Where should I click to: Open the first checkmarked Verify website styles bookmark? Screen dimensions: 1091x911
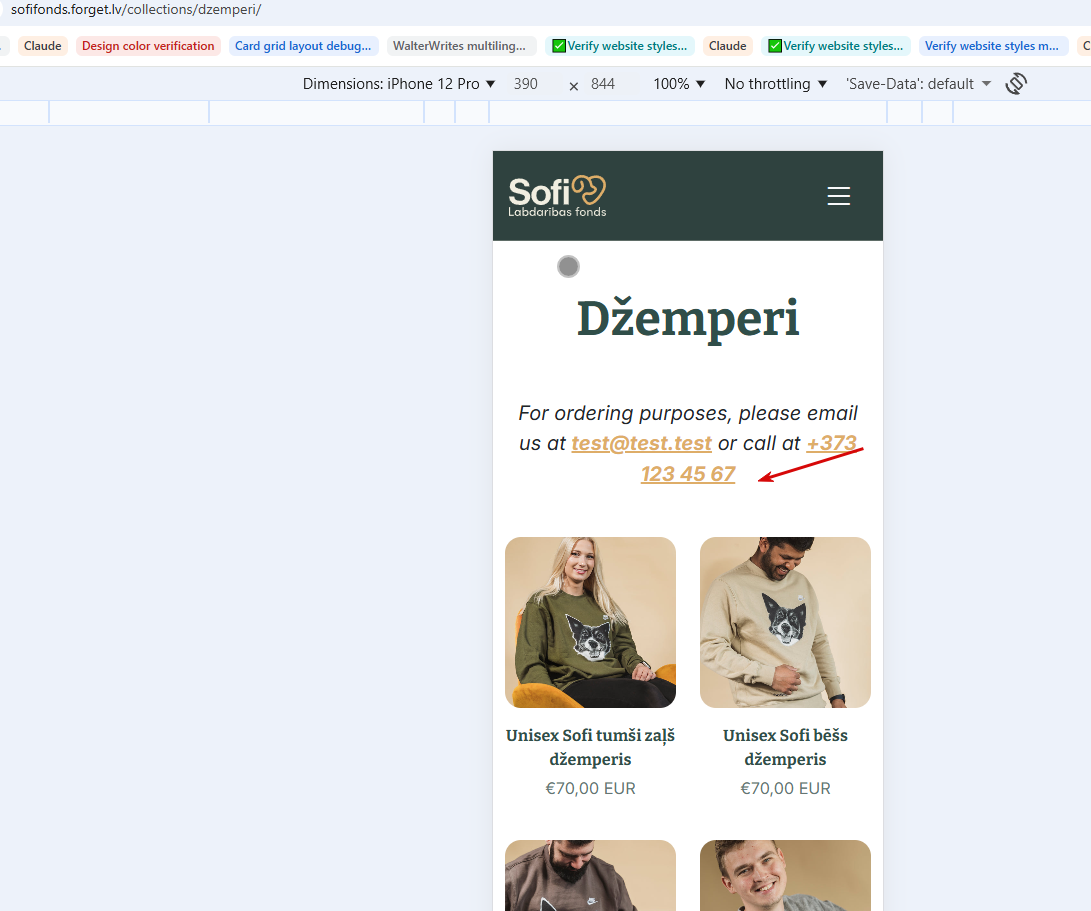coord(620,46)
